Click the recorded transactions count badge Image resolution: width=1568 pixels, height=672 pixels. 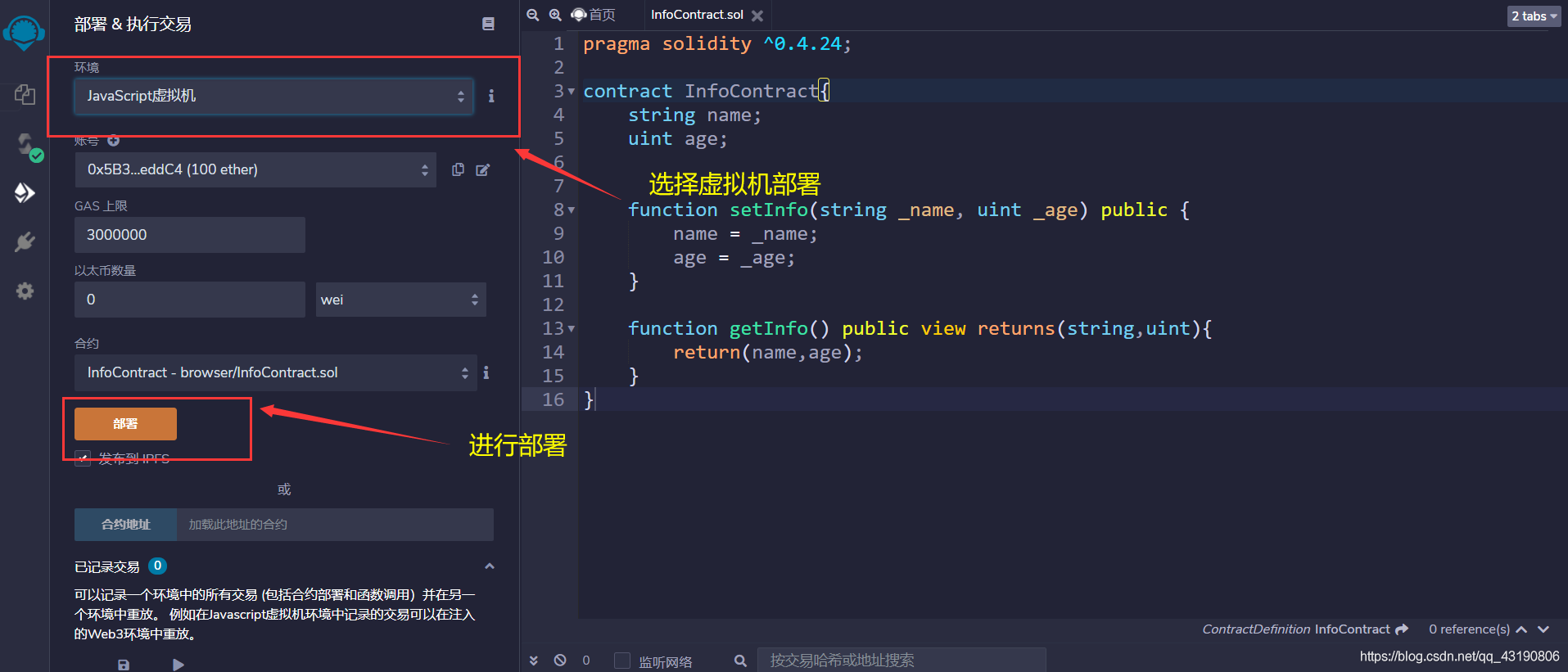(x=158, y=566)
